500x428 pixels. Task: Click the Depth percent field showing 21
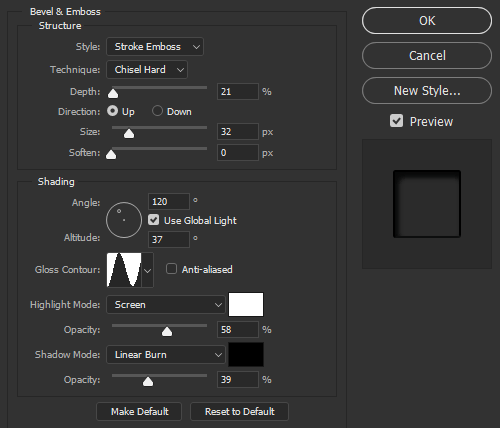238,92
